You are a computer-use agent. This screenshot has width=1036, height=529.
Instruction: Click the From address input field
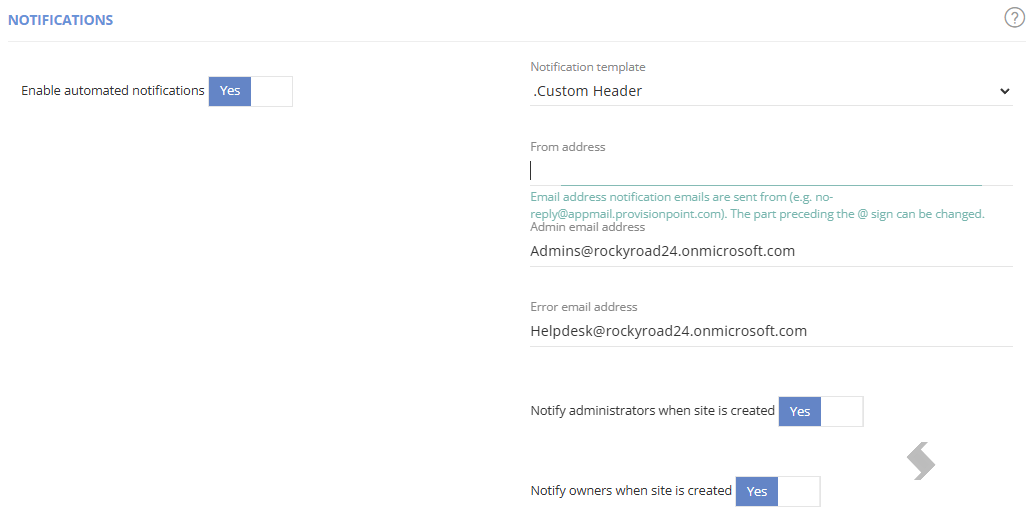[771, 171]
